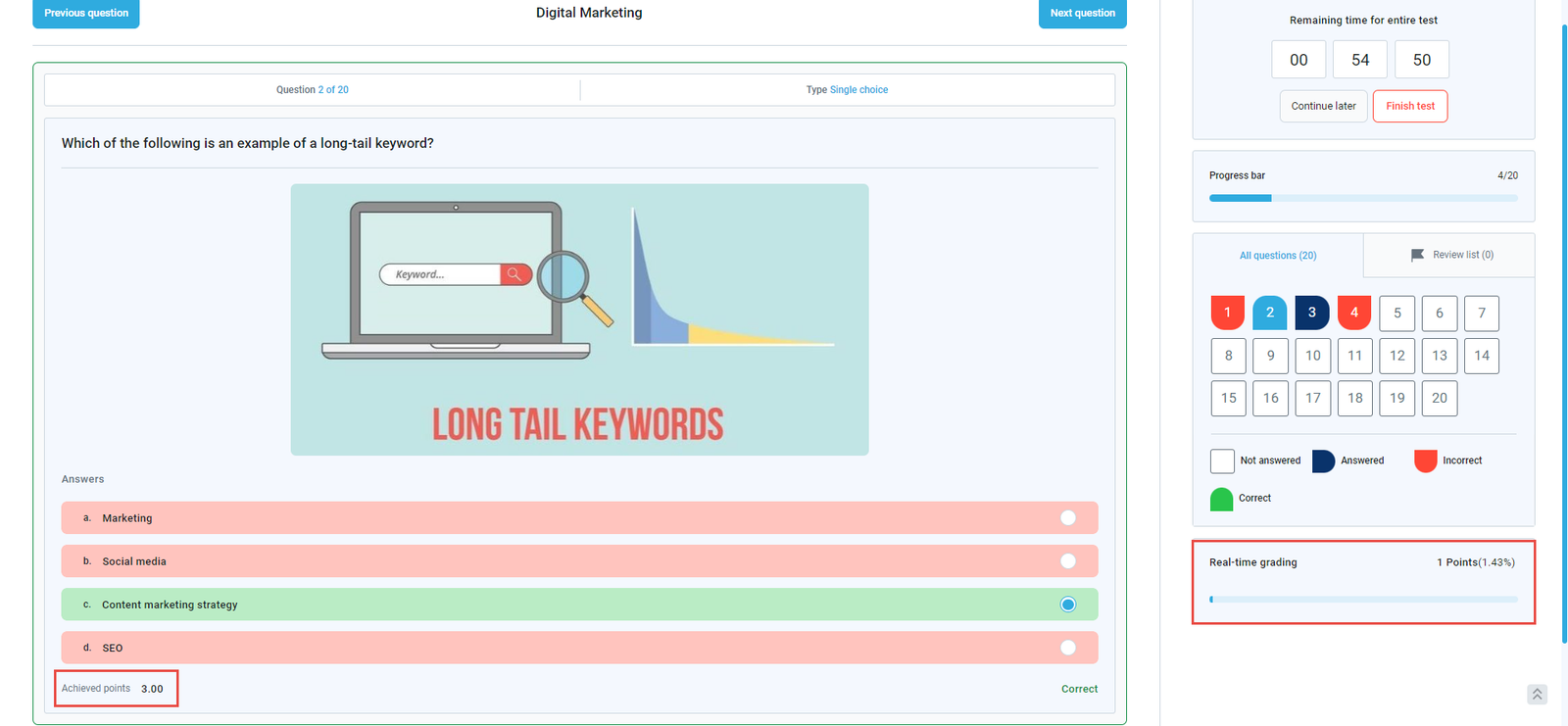Click the Long Tail Keywords image
Screen dimensions: 1568x726
tap(579, 319)
